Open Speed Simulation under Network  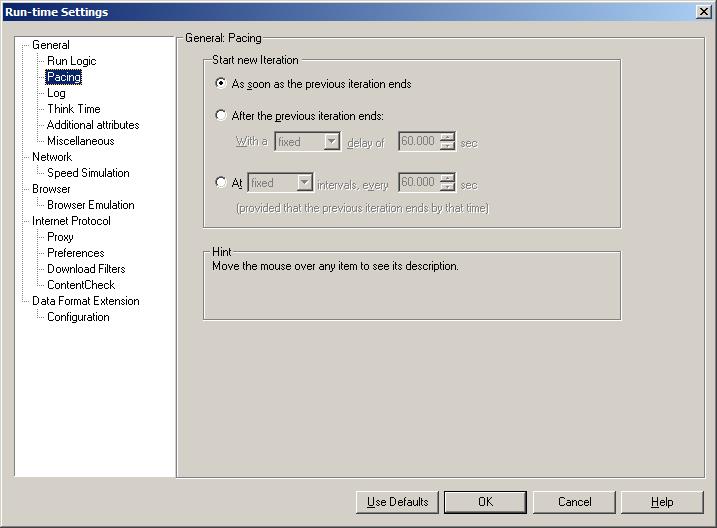pyautogui.click(x=88, y=173)
